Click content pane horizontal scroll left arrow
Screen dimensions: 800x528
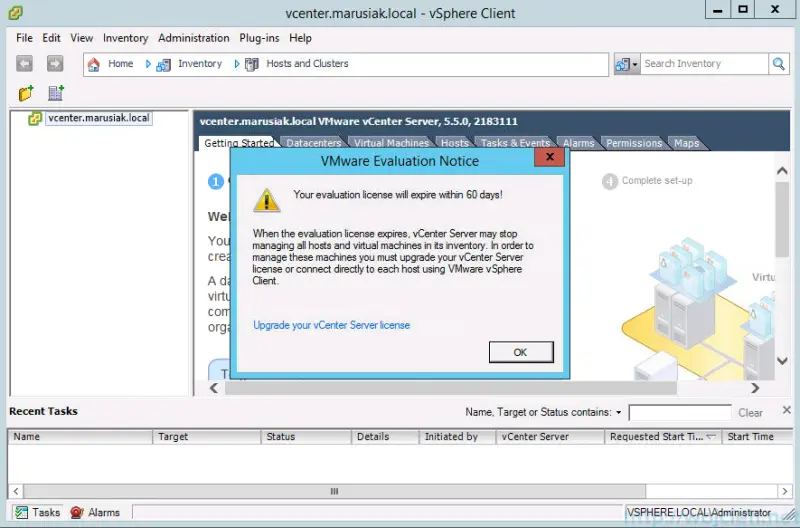214,388
